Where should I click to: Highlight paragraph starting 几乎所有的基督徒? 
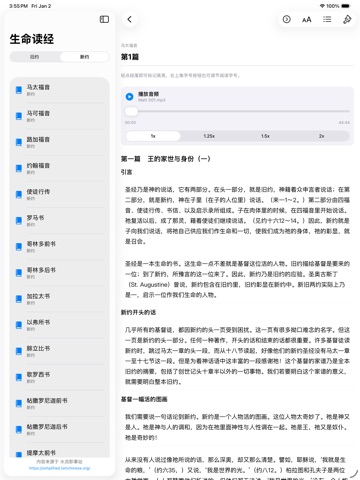pyautogui.click(x=237, y=356)
